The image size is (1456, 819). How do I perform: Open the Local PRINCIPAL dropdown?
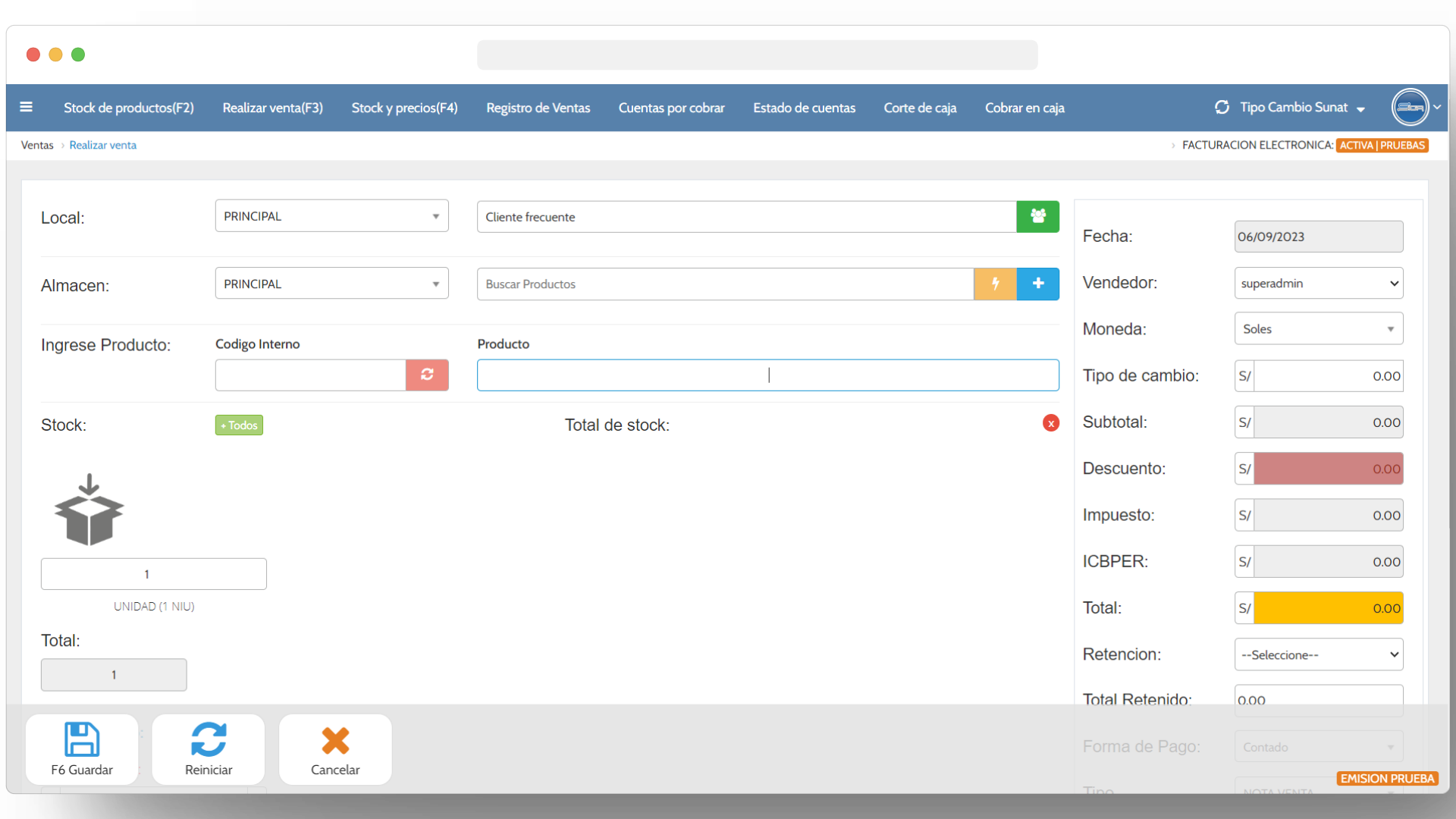click(331, 216)
